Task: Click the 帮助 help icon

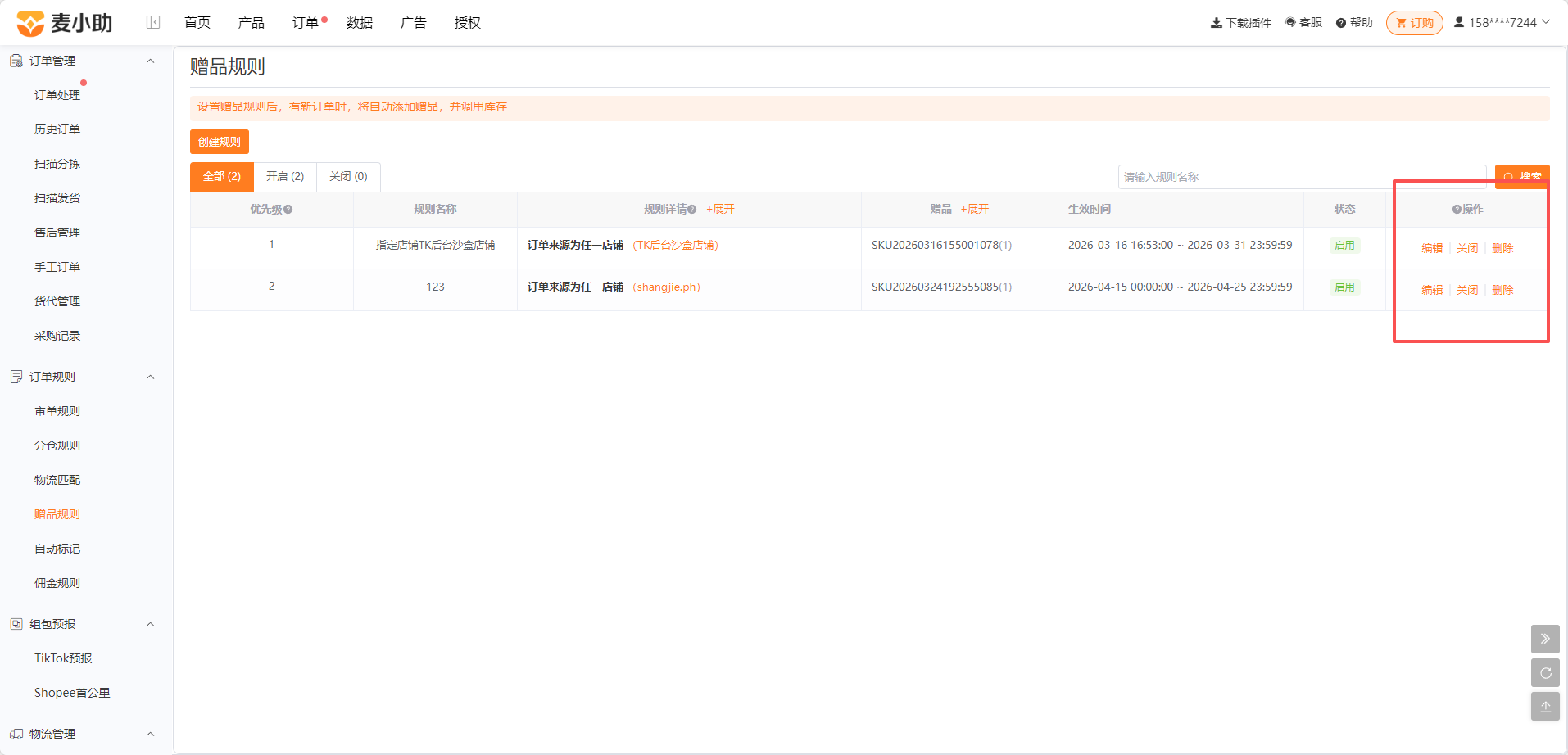Action: click(1341, 23)
